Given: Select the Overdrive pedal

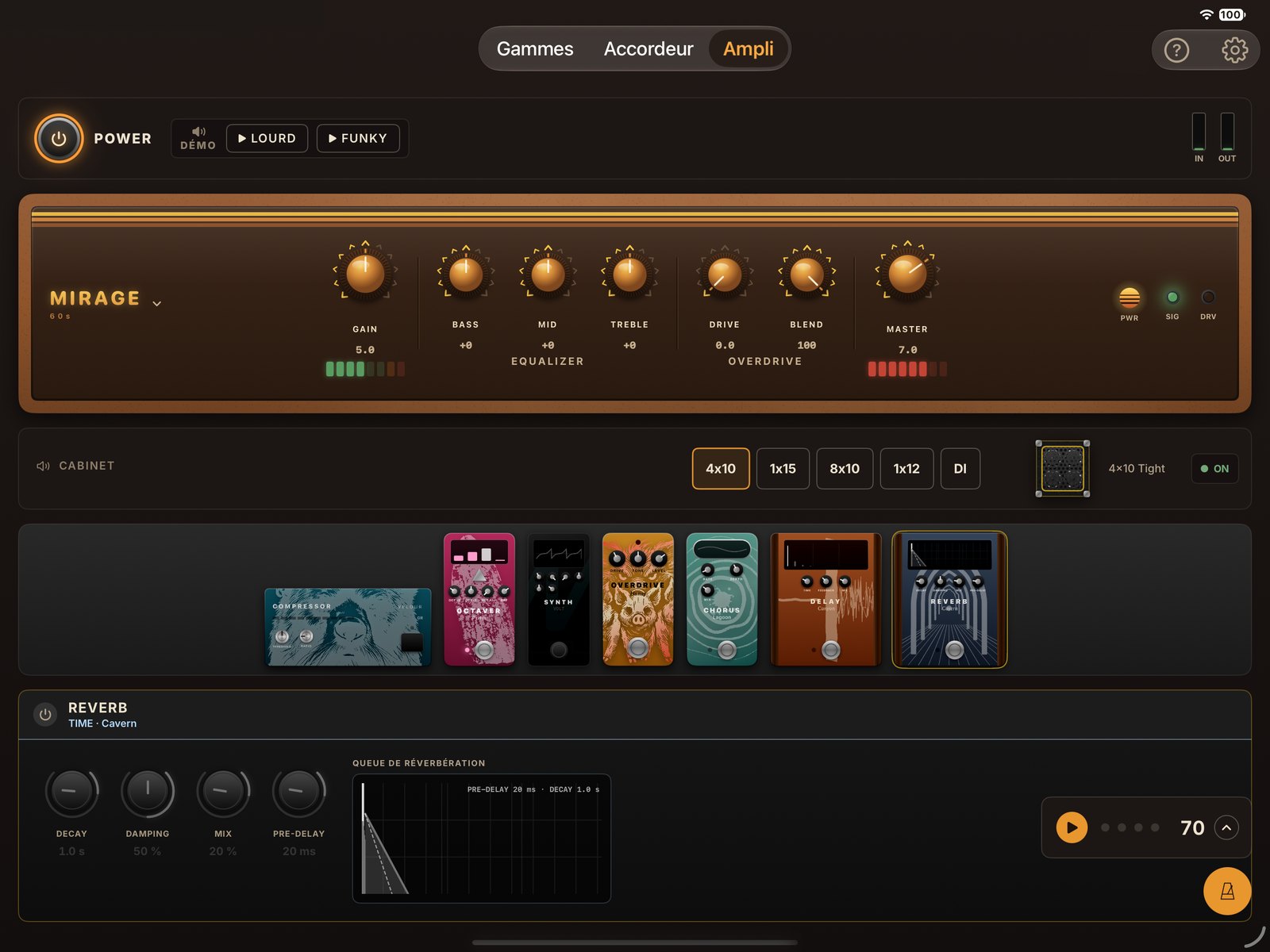Looking at the screenshot, I should click(x=638, y=599).
